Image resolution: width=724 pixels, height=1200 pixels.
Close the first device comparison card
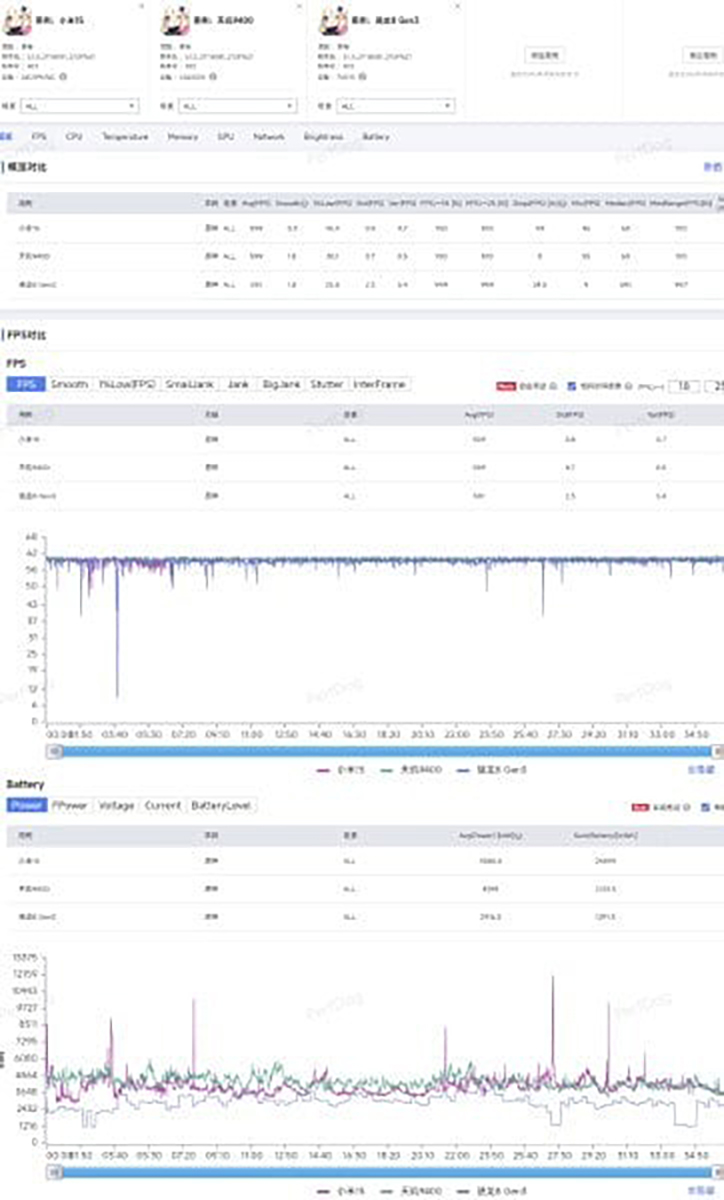click(140, 6)
